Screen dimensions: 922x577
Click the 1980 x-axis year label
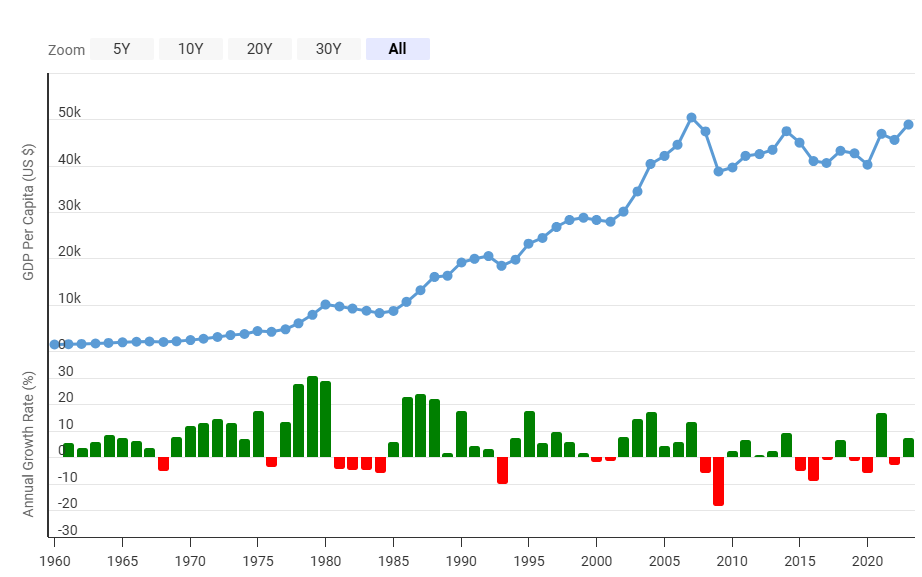(326, 561)
